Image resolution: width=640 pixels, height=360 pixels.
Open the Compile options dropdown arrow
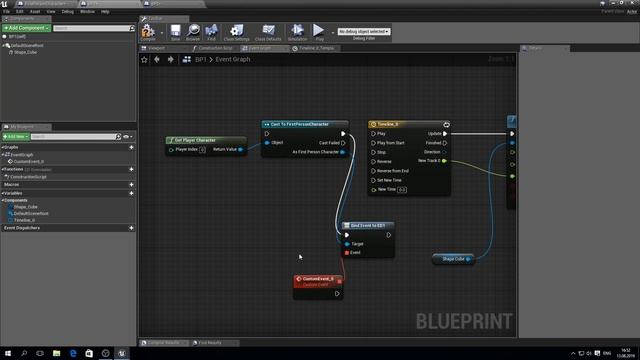coord(162,33)
